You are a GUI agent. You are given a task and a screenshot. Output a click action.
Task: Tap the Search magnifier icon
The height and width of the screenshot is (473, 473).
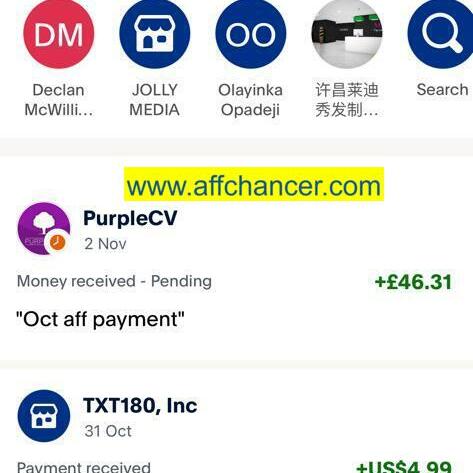click(x=442, y=33)
